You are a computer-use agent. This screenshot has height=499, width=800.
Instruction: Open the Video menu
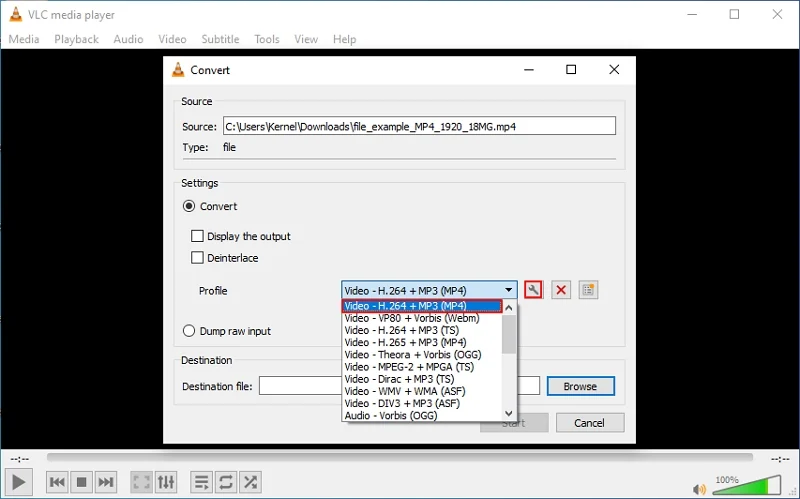172,39
